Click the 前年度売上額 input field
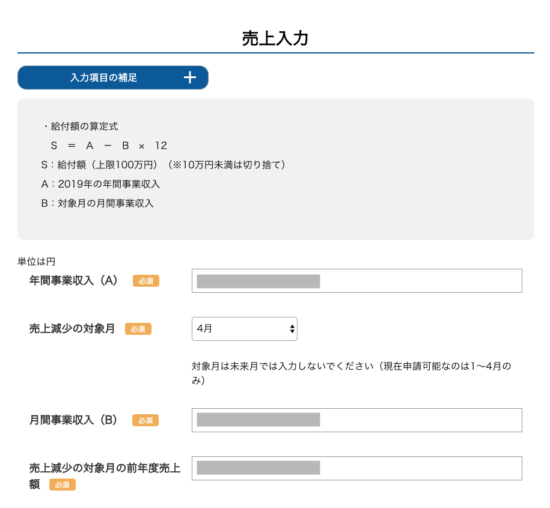The image size is (550, 508). [x=357, y=468]
